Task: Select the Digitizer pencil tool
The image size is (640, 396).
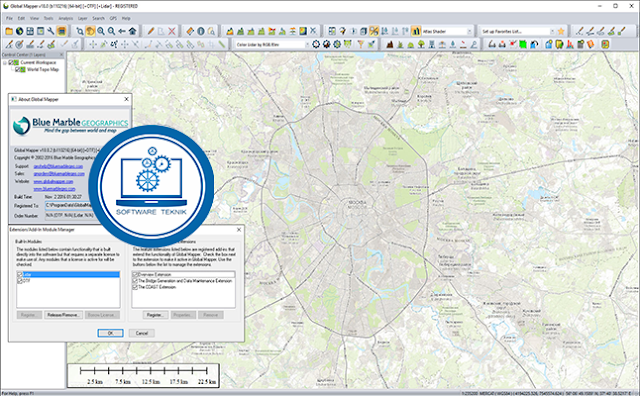Action: pos(151,31)
